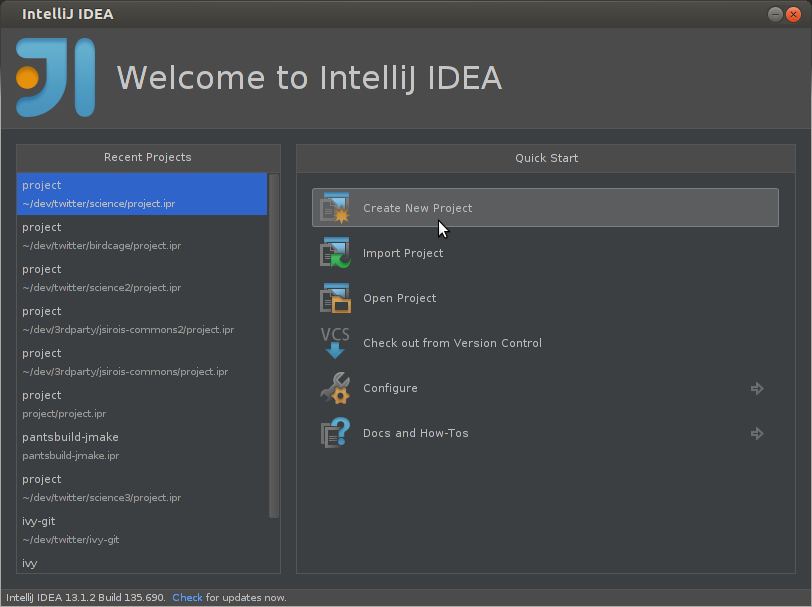Choose Open Project label
The width and height of the screenshot is (812, 607).
(x=399, y=298)
